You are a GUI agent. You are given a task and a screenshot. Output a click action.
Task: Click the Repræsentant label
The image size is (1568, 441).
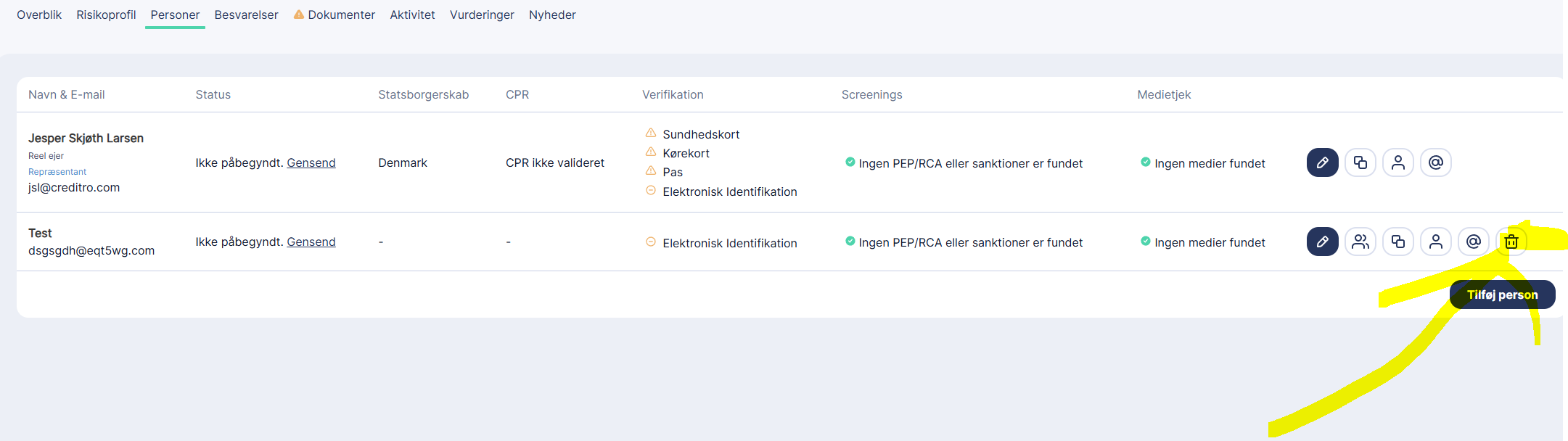click(x=57, y=172)
